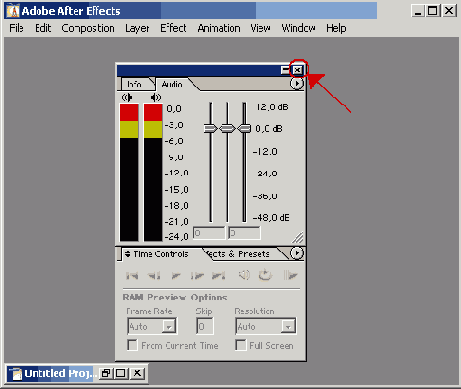Click the RAM Preview icon

(290, 275)
